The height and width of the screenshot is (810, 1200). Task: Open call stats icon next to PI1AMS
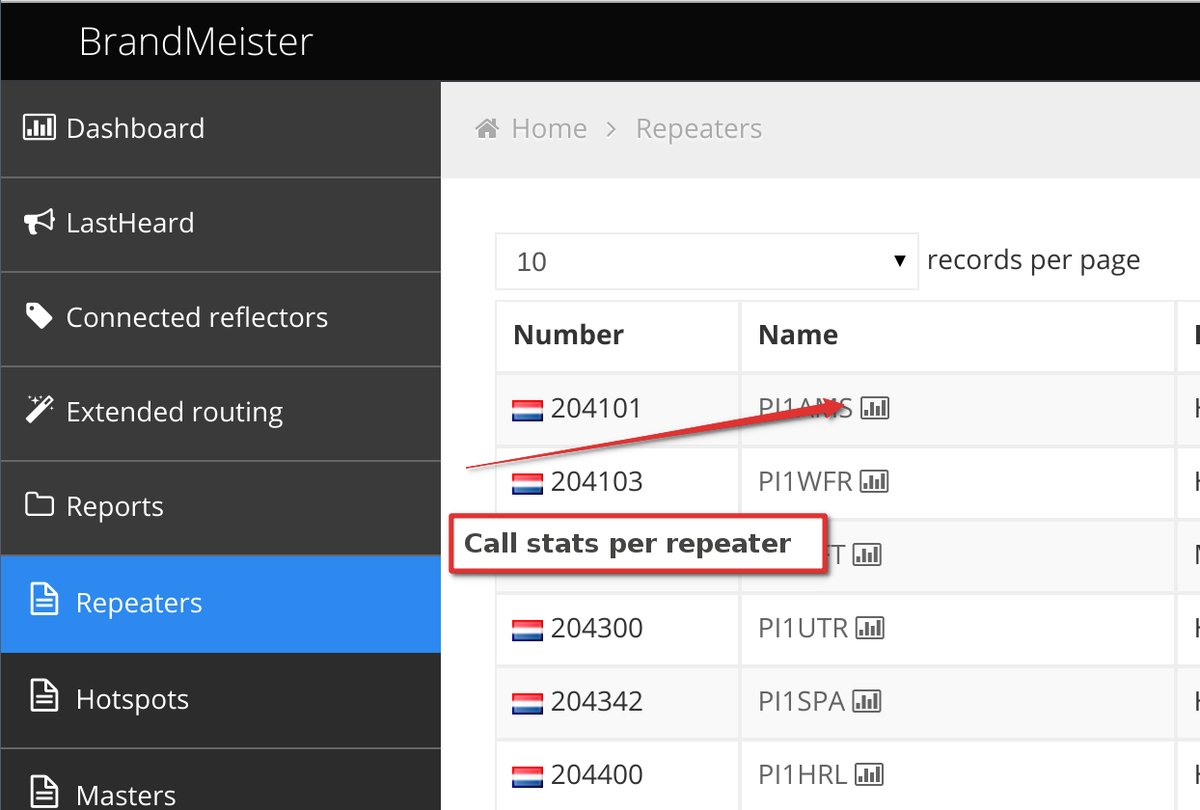(x=874, y=408)
